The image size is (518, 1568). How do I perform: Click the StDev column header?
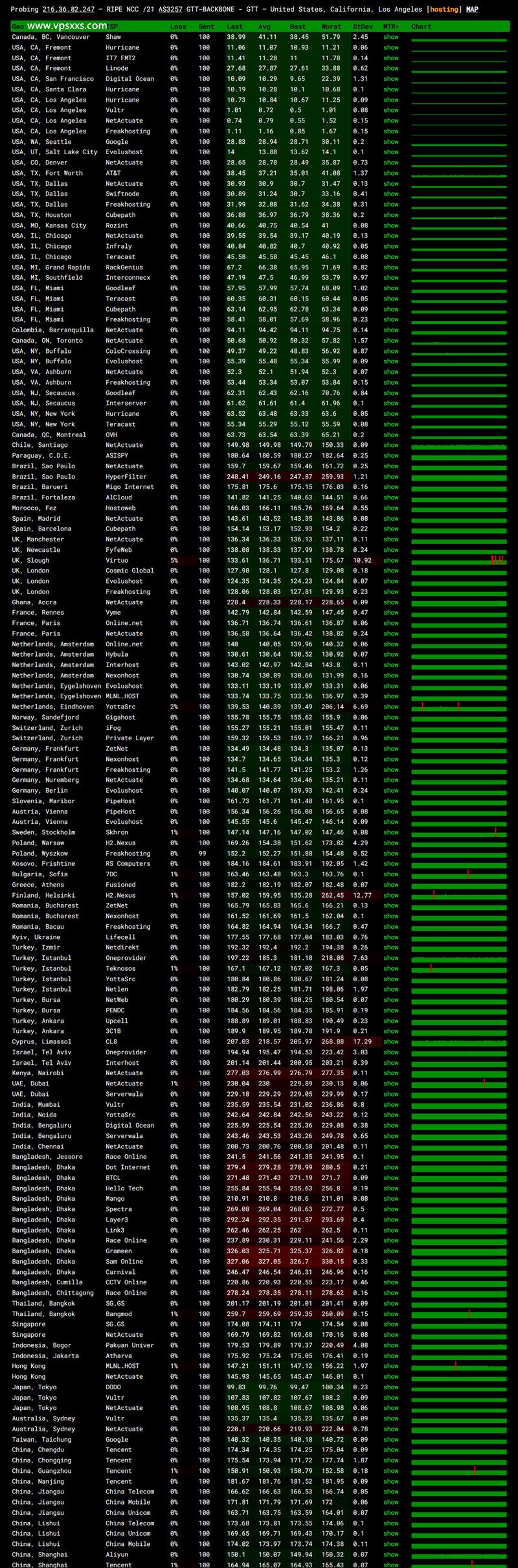tap(363, 27)
